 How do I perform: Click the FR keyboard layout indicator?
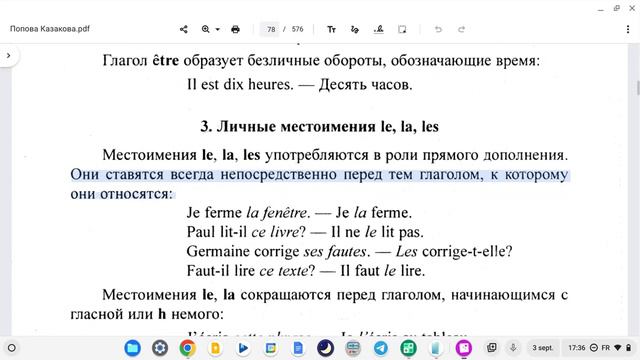click(606, 348)
